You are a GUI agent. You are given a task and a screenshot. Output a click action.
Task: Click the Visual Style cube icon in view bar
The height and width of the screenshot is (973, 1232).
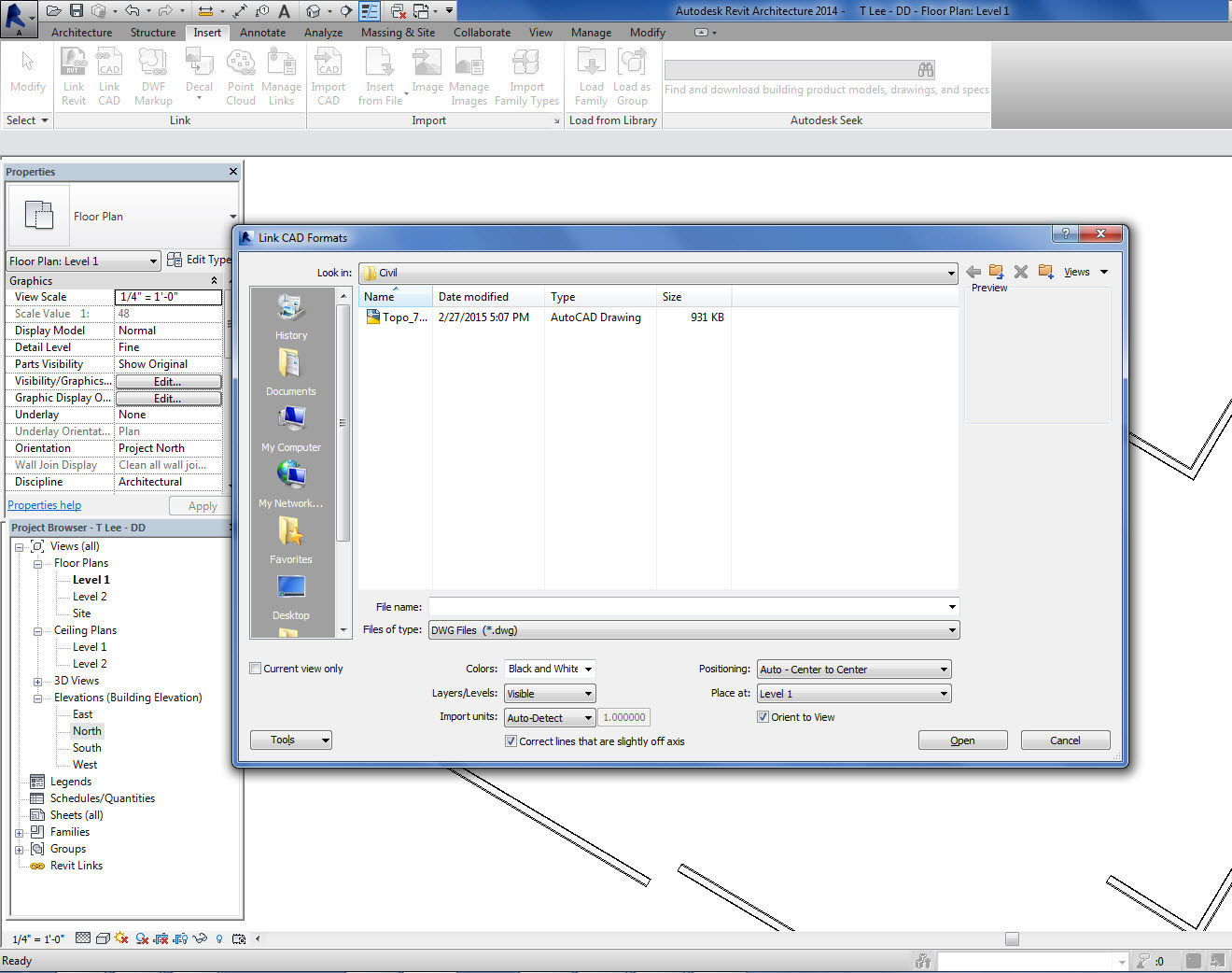point(103,938)
